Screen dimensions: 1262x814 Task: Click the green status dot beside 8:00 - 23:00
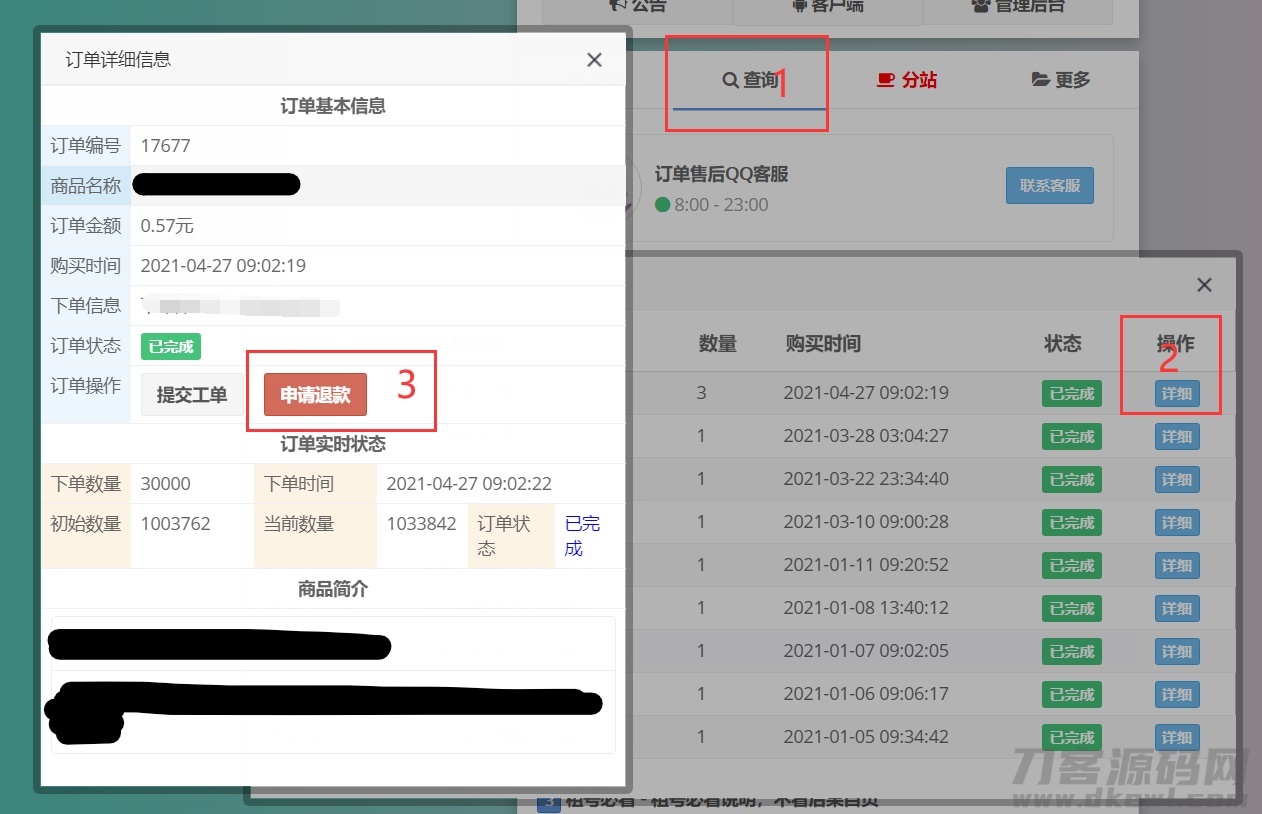click(663, 204)
